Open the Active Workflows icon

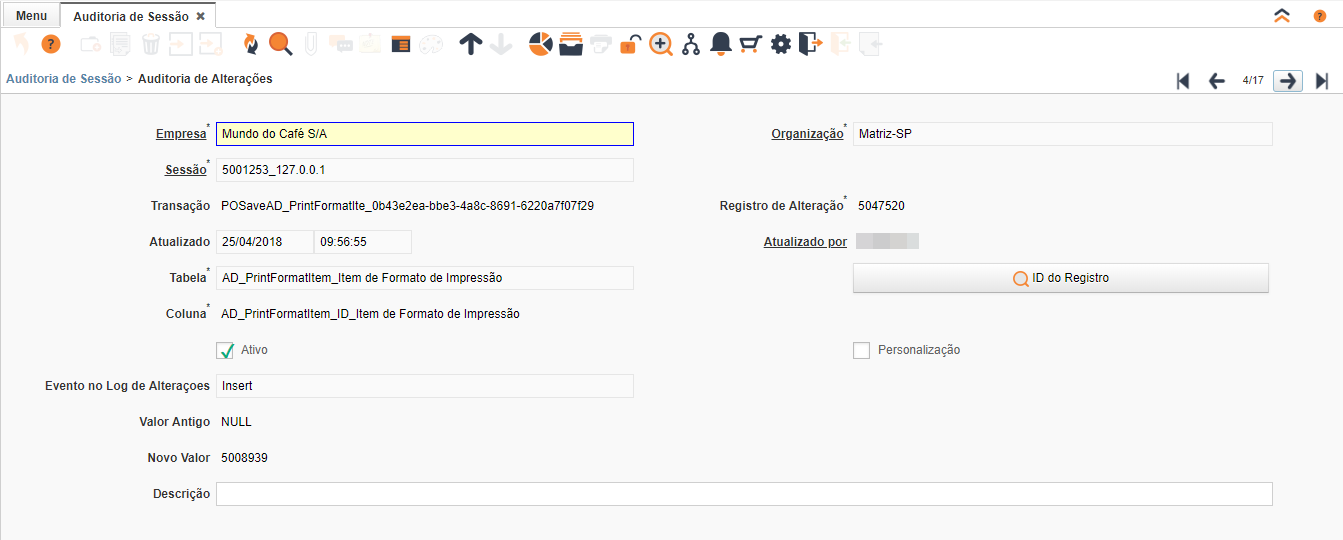pos(691,44)
